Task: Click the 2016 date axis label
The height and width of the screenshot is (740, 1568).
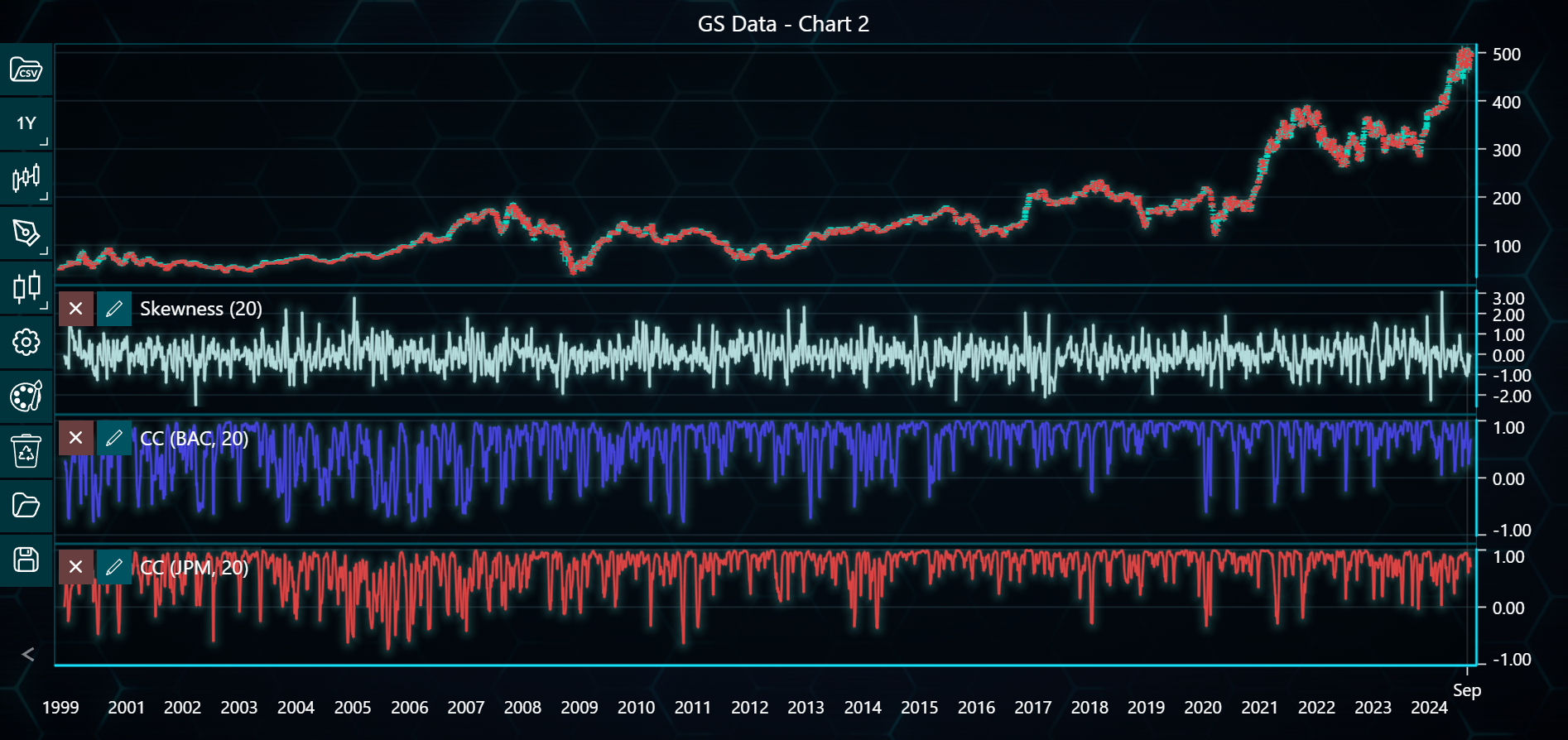Action: pos(976,708)
